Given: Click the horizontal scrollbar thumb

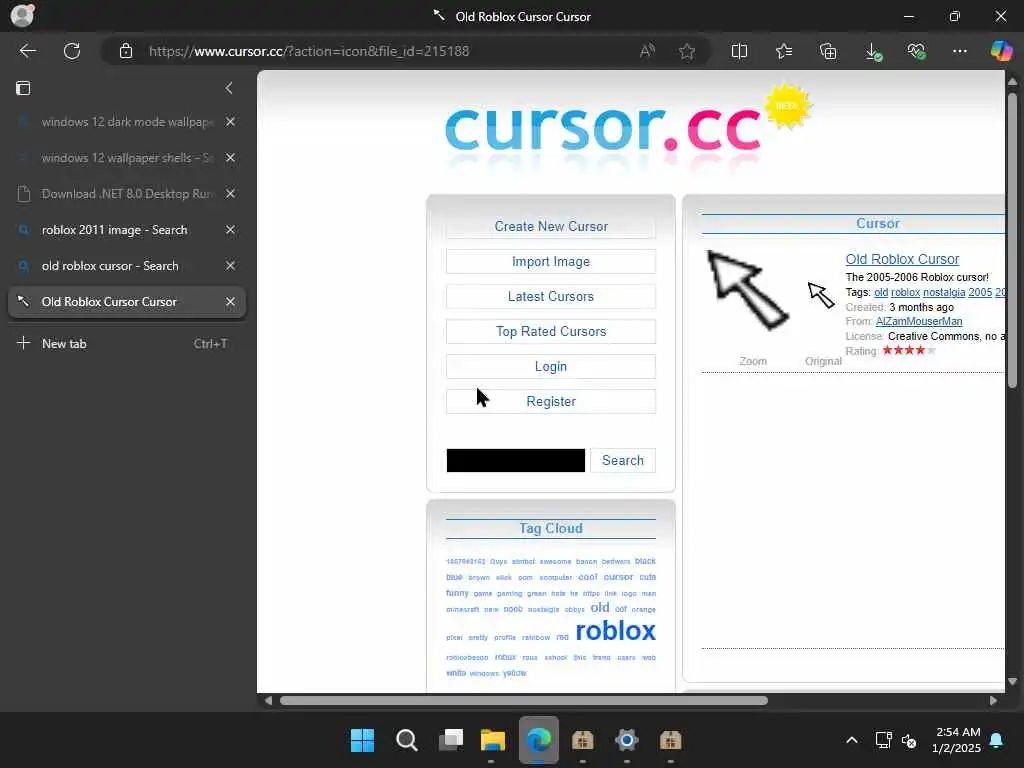Looking at the screenshot, I should pyautogui.click(x=524, y=701).
